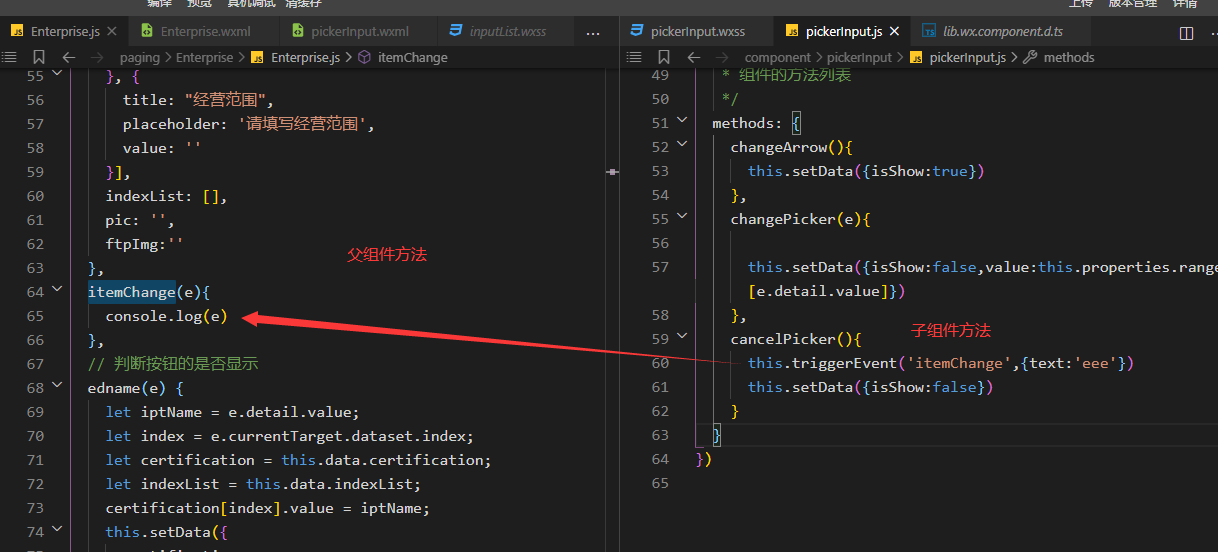
Task: Click 'Enterprise.js' breadcrumb file entry
Action: (x=296, y=57)
